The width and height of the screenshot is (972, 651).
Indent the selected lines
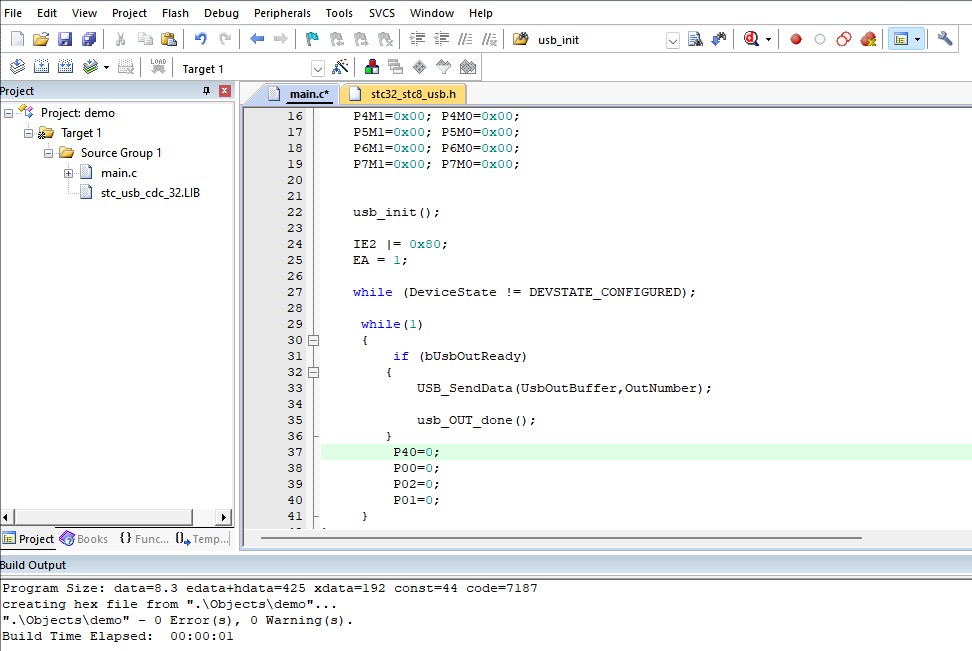pyautogui.click(x=417, y=39)
